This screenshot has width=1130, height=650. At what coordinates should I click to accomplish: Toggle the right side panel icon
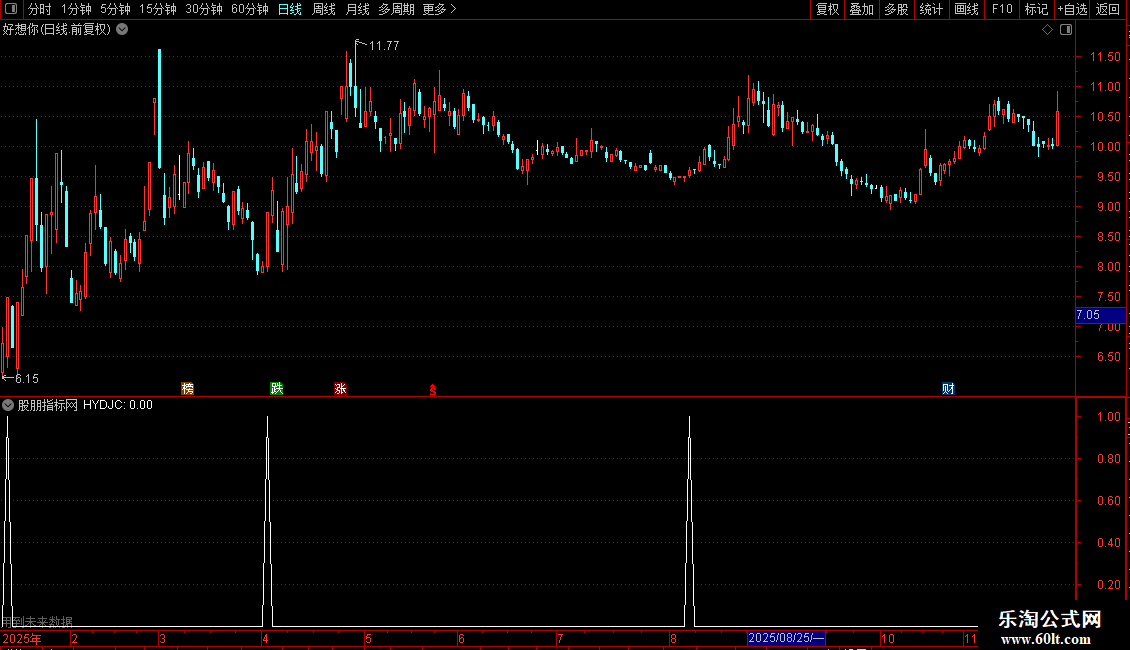1066,30
